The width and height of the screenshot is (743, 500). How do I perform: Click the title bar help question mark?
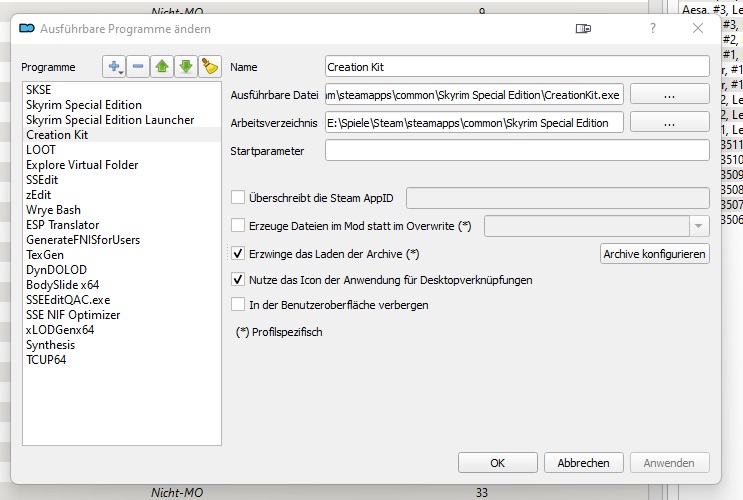click(x=653, y=30)
